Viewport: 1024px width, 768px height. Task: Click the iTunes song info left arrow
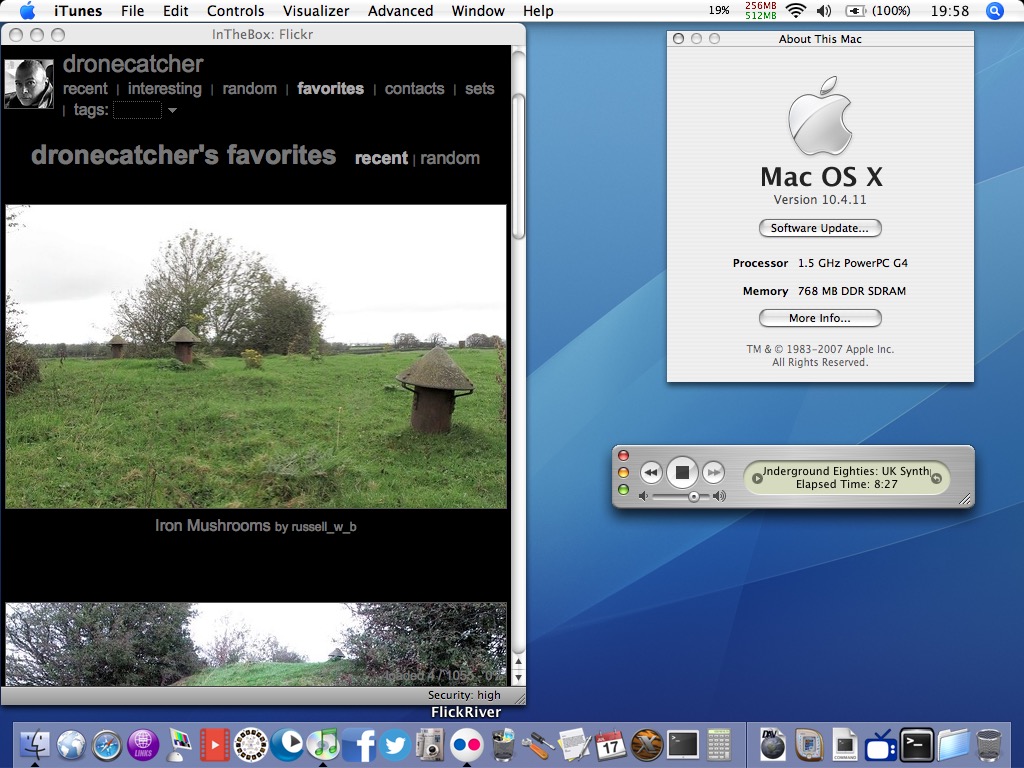pyautogui.click(x=757, y=478)
